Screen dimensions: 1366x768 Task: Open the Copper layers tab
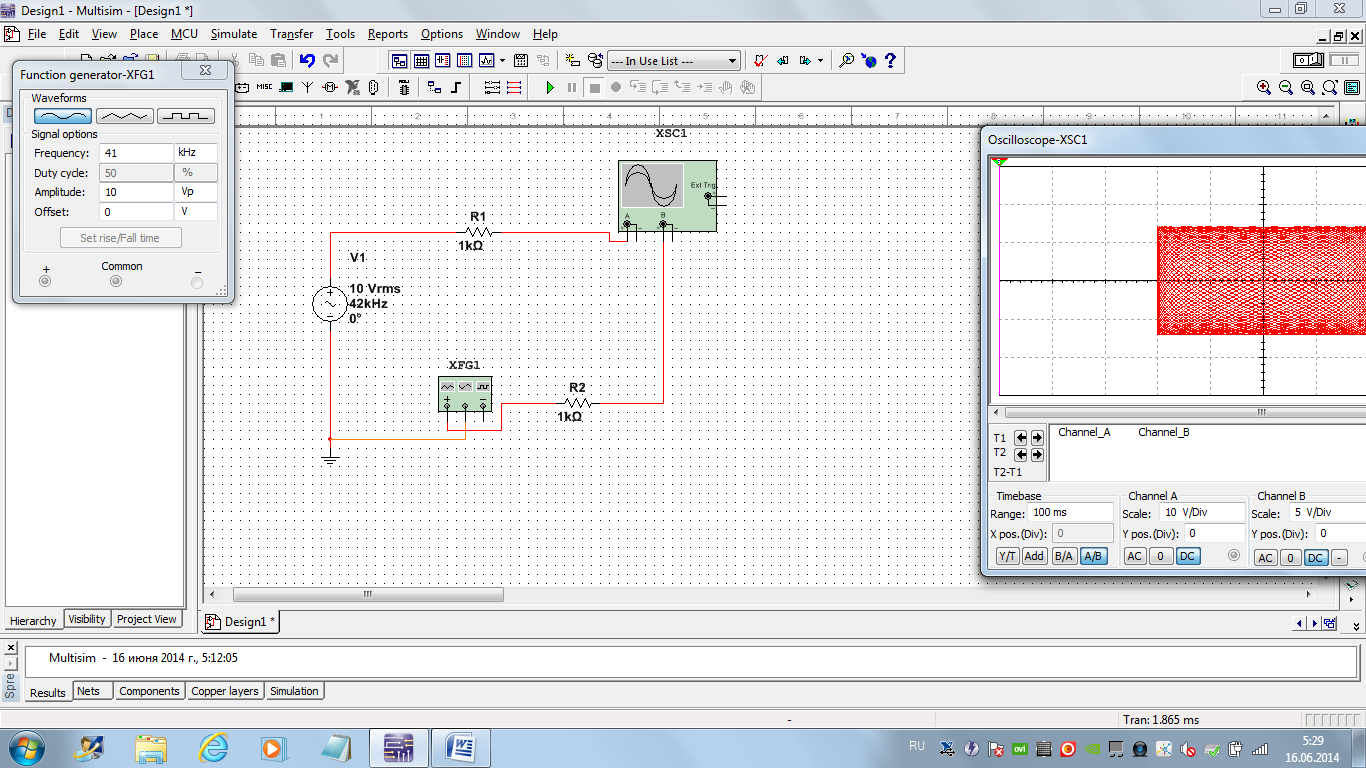[225, 691]
